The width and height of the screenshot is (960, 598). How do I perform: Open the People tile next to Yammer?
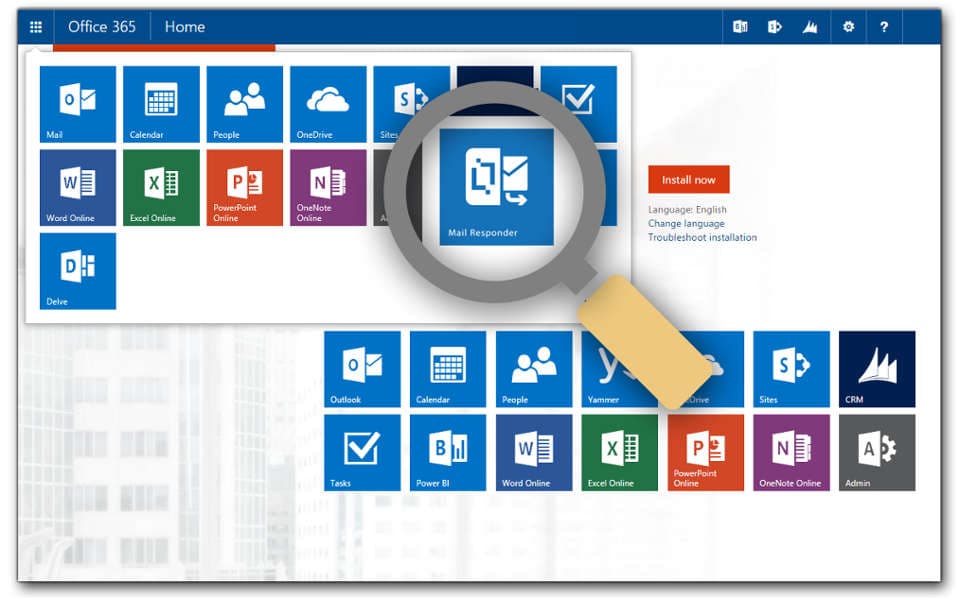[534, 369]
